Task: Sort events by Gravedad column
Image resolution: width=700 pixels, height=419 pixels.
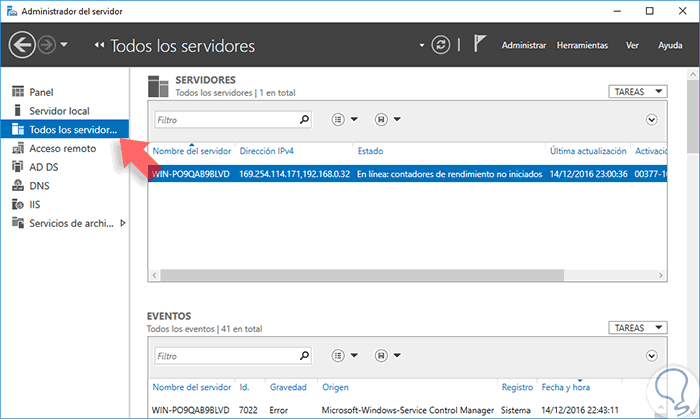Action: 288,387
